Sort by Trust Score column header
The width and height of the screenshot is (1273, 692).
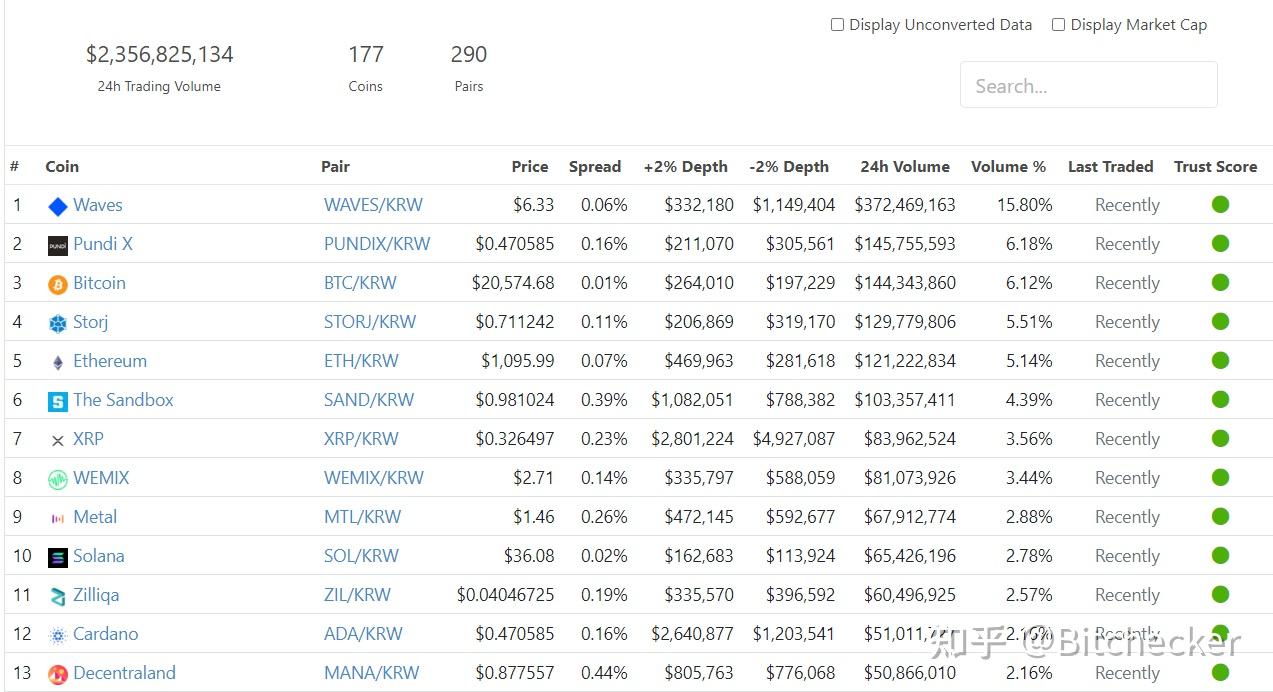pos(1215,167)
